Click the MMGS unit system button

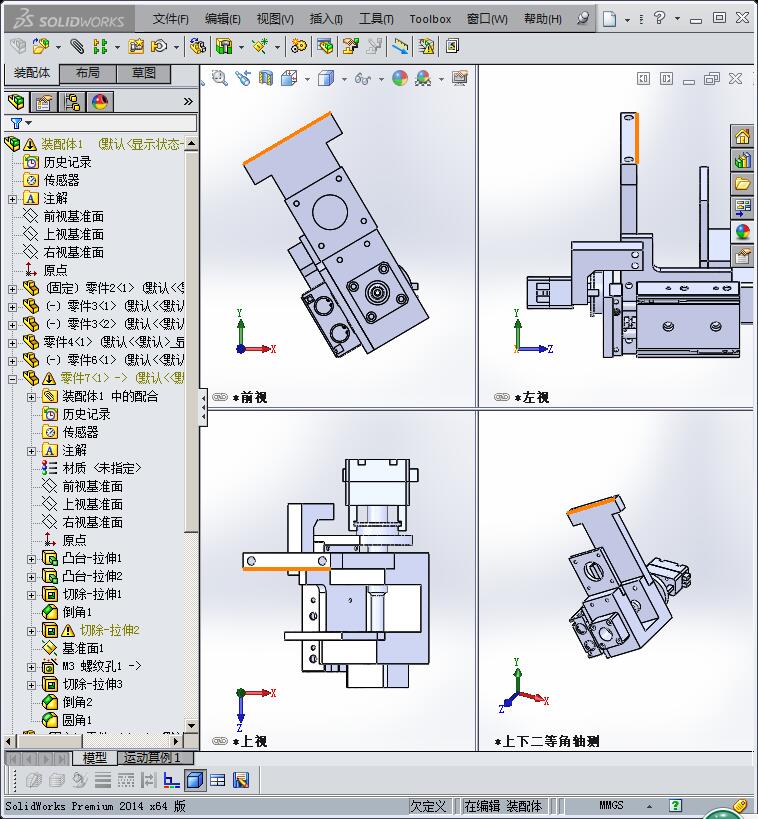(611, 805)
